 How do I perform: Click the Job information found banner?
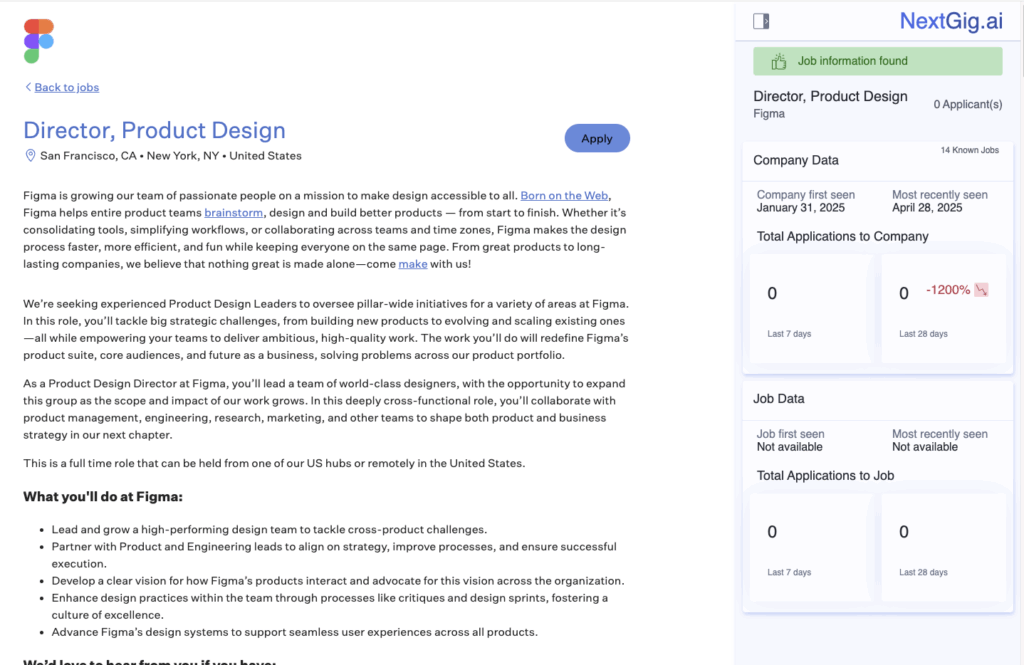point(878,61)
